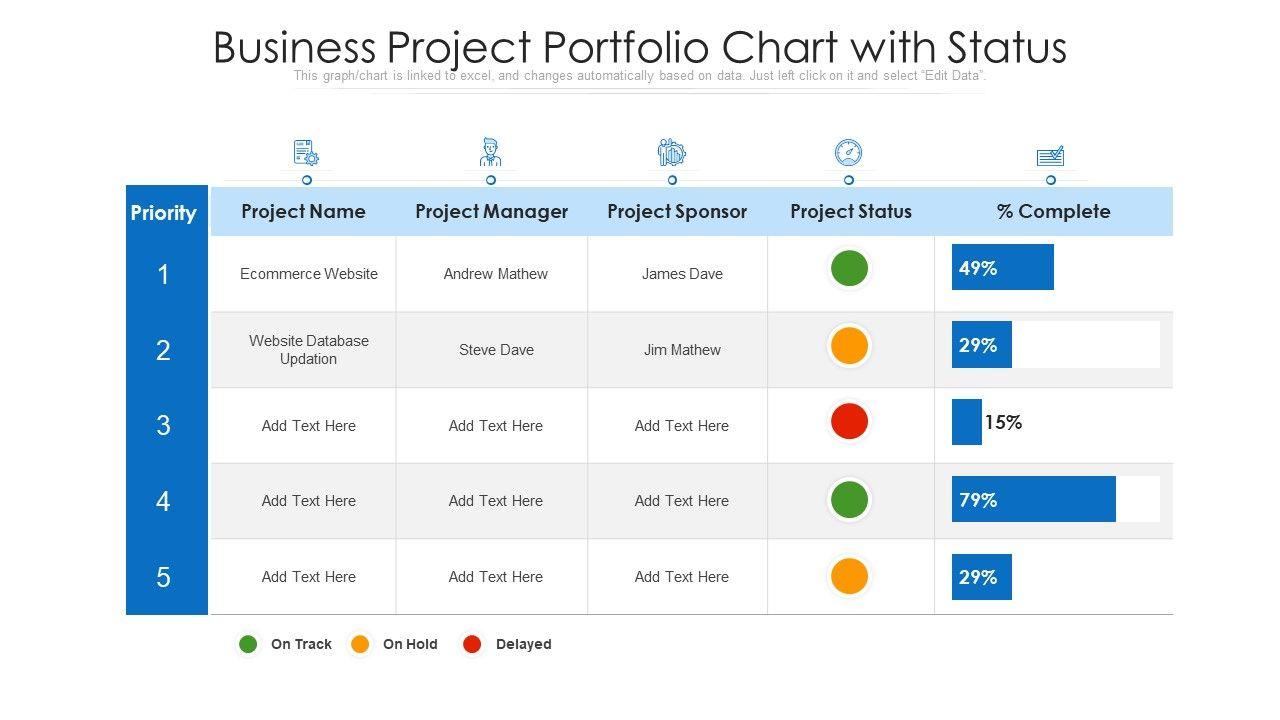Click the Ecommerce Website project name
Viewport: 1280px width, 720px height.
click(309, 274)
